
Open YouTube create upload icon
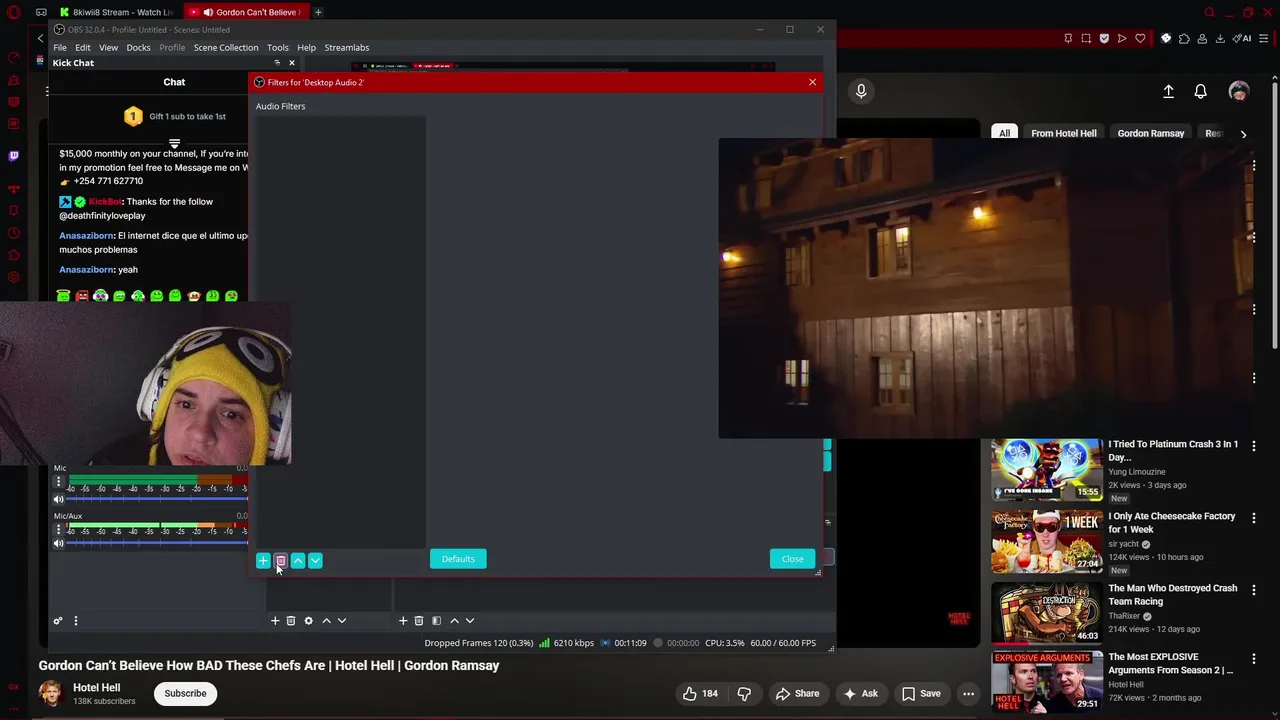point(1168,91)
